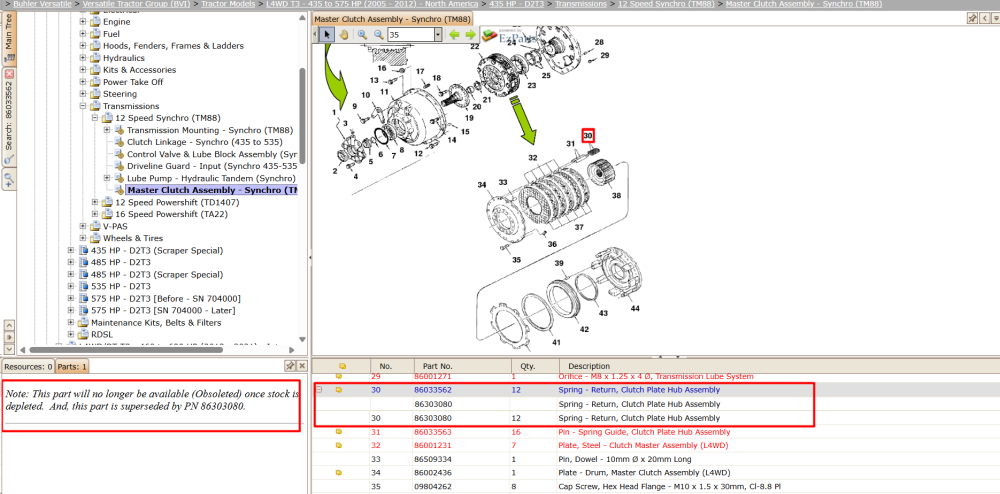The image size is (1000, 494).
Task: Select Master Clutch Assembly - Synchro (TM88) tab
Action: point(393,20)
